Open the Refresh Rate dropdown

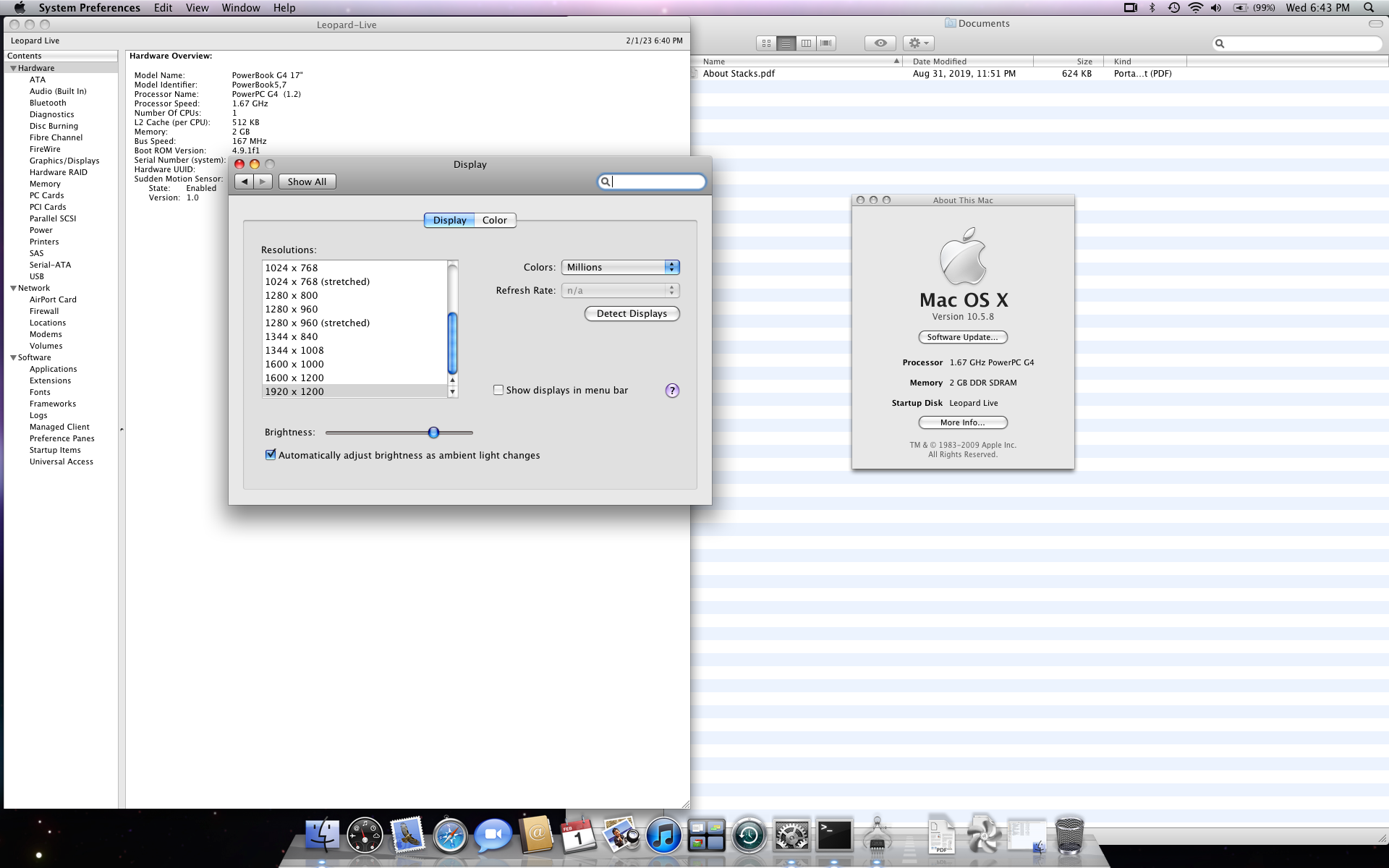(x=620, y=290)
